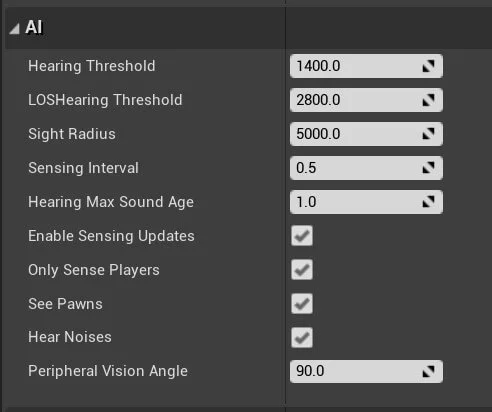
Task: Select the Sight Radius value 5000.0
Action: click(x=366, y=134)
